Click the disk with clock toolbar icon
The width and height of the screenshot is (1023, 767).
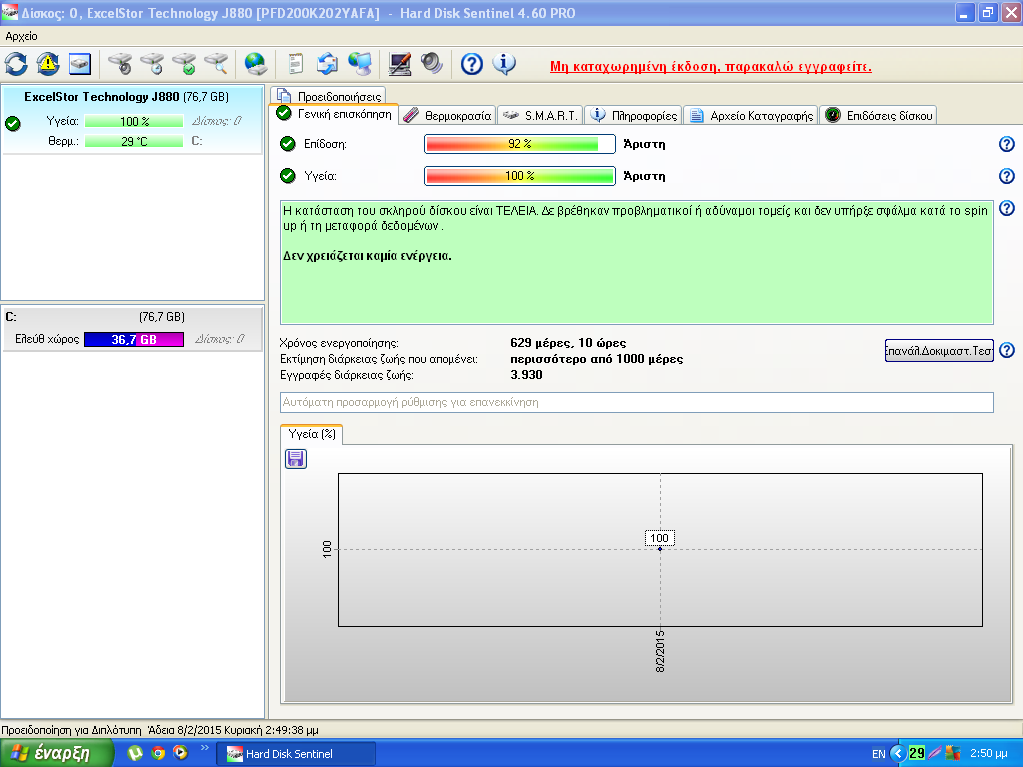[x=152, y=64]
